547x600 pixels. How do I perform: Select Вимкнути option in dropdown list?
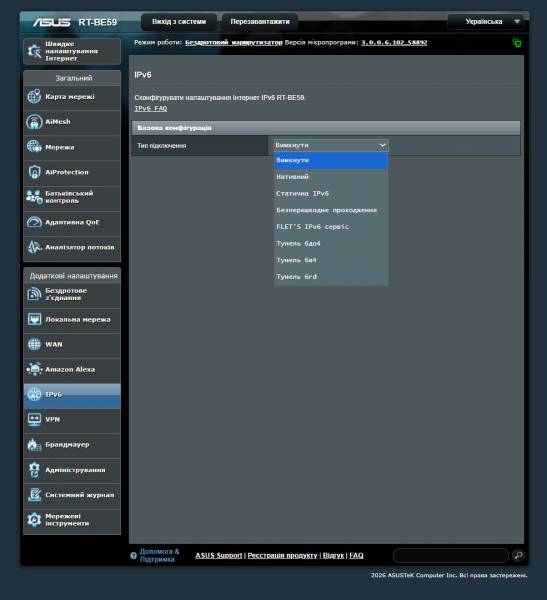[x=331, y=160]
